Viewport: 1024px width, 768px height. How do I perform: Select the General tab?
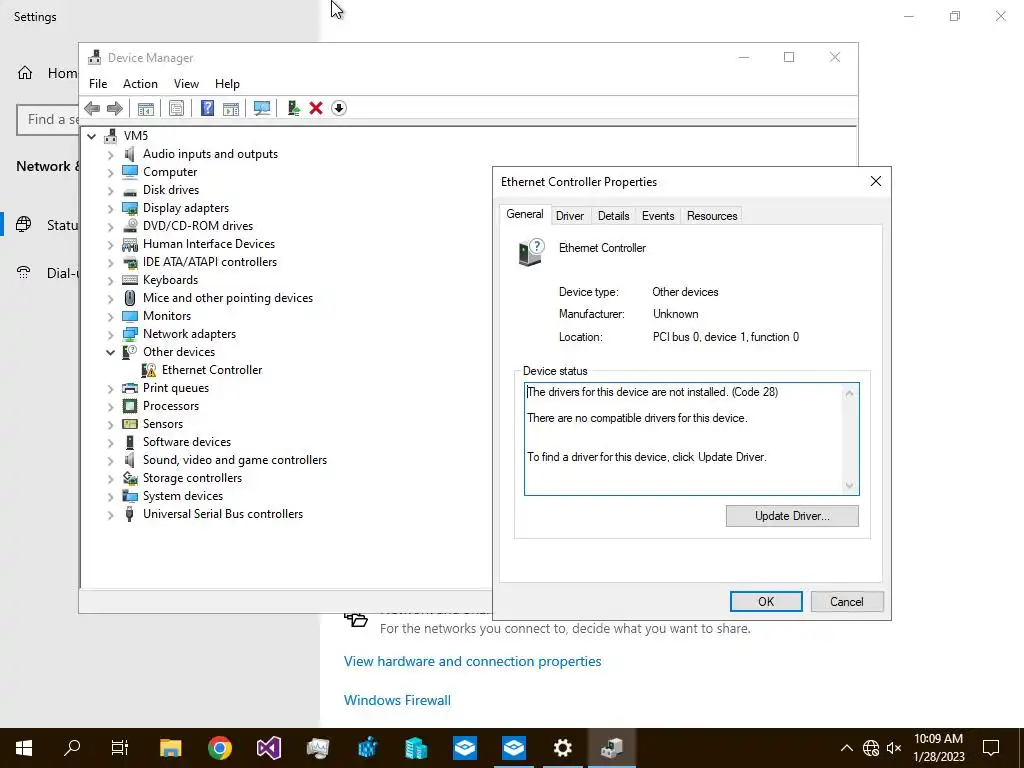[524, 214]
